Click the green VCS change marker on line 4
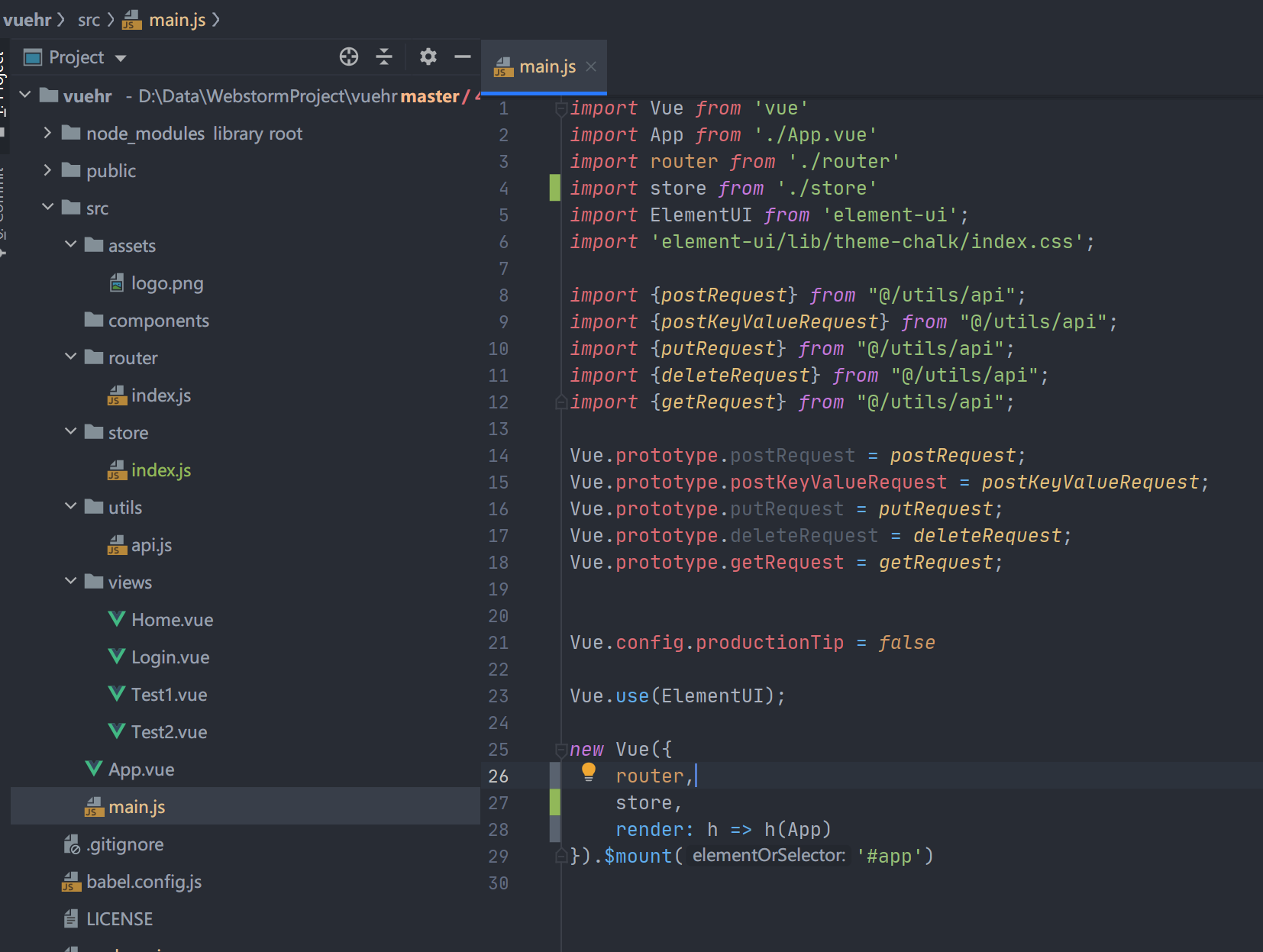 [x=555, y=188]
